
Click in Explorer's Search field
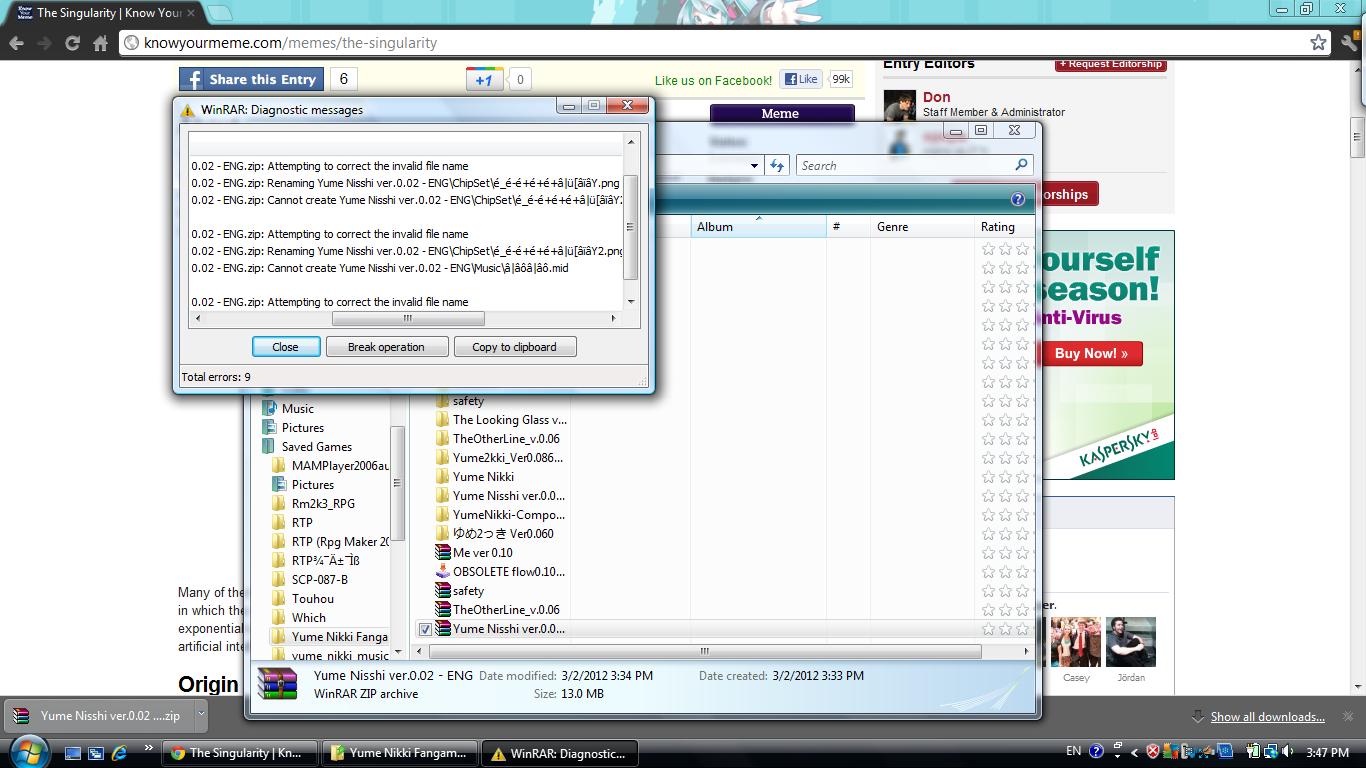coord(905,165)
